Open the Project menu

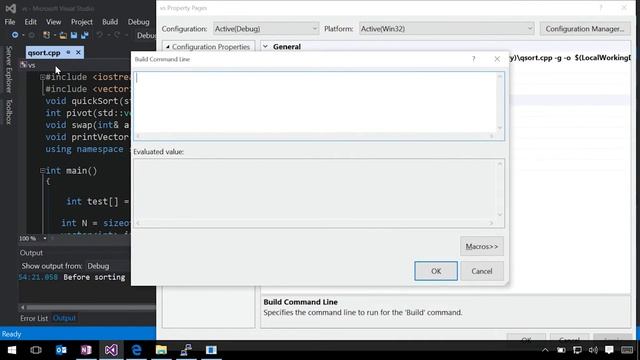pyautogui.click(x=82, y=22)
